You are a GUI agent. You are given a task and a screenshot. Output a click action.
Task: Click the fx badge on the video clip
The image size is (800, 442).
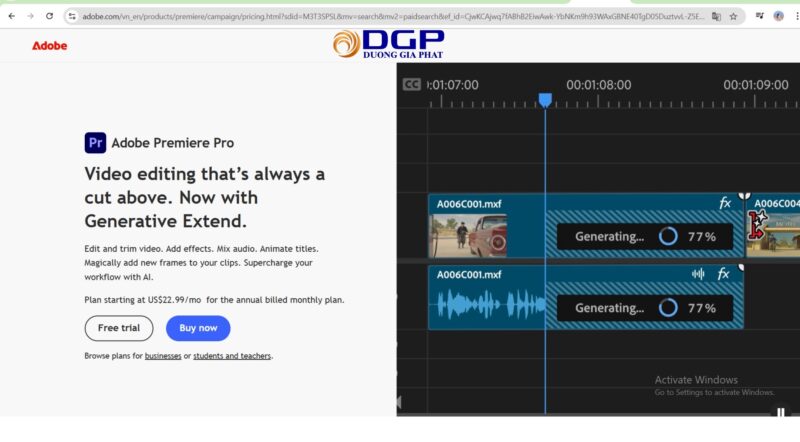(x=724, y=203)
